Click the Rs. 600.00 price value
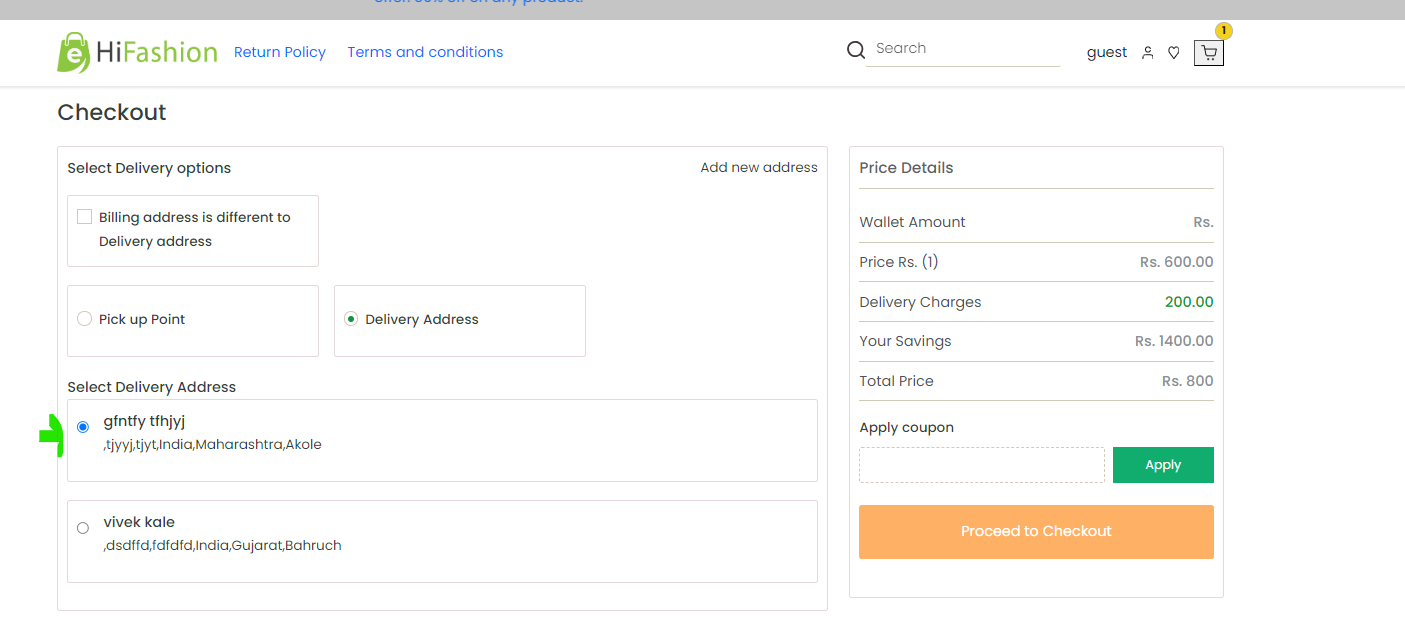Viewport: 1405px width, 641px height. point(1177,262)
